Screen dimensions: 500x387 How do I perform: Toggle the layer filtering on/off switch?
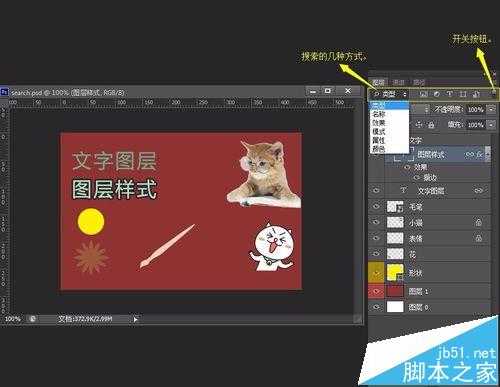point(493,94)
